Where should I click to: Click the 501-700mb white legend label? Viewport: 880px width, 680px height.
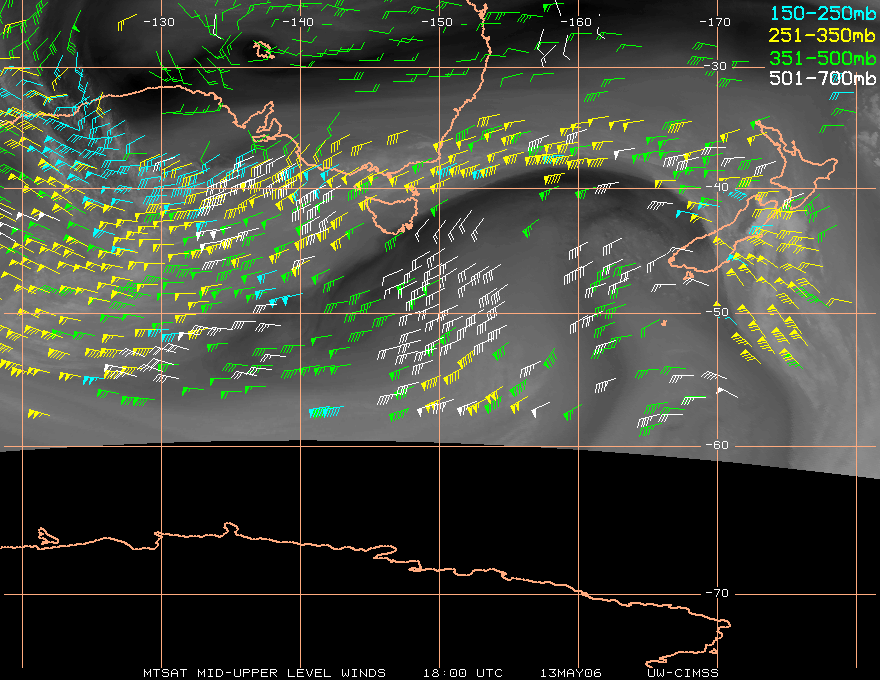tap(822, 78)
